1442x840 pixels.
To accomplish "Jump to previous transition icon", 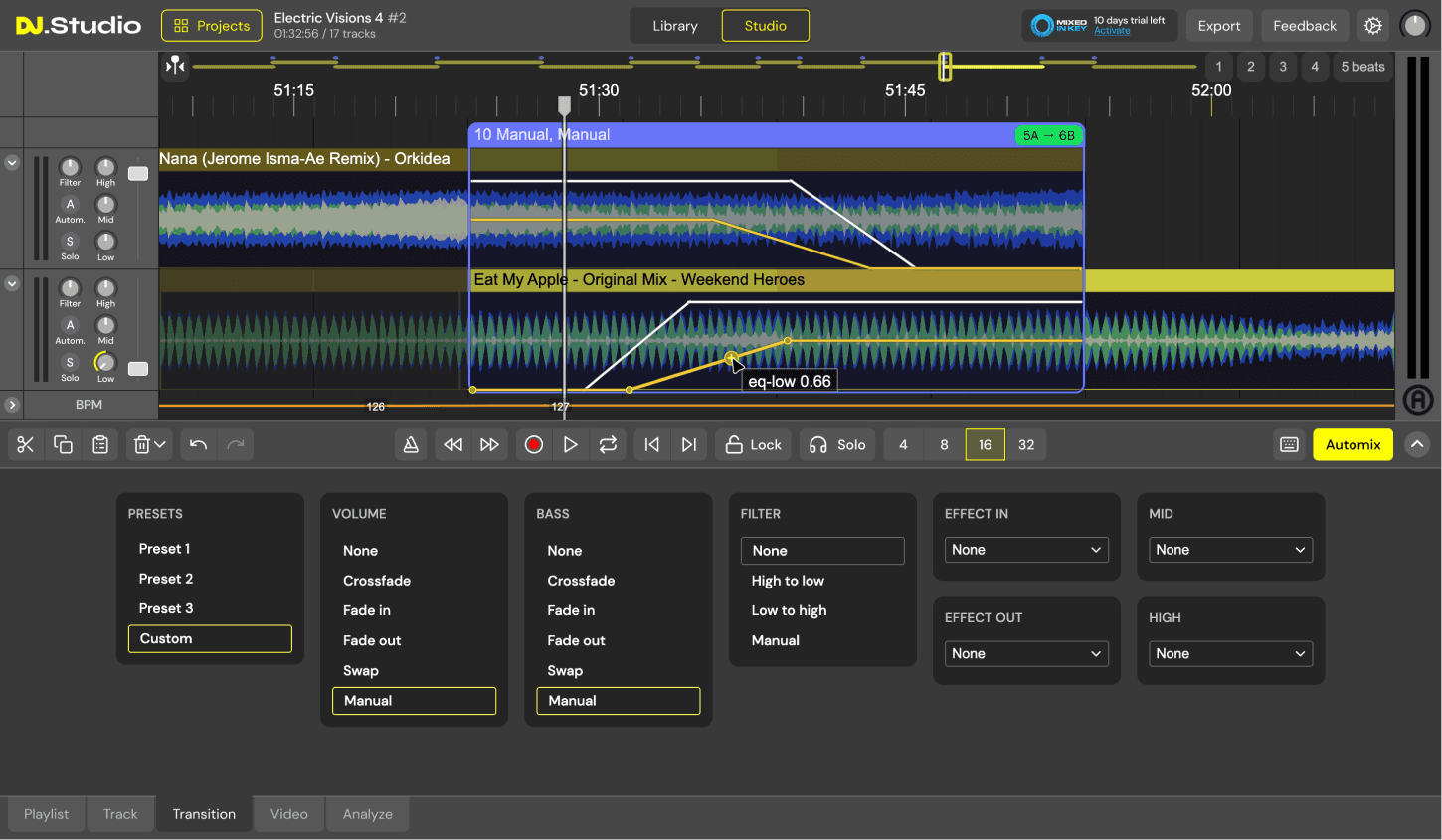I will 651,445.
